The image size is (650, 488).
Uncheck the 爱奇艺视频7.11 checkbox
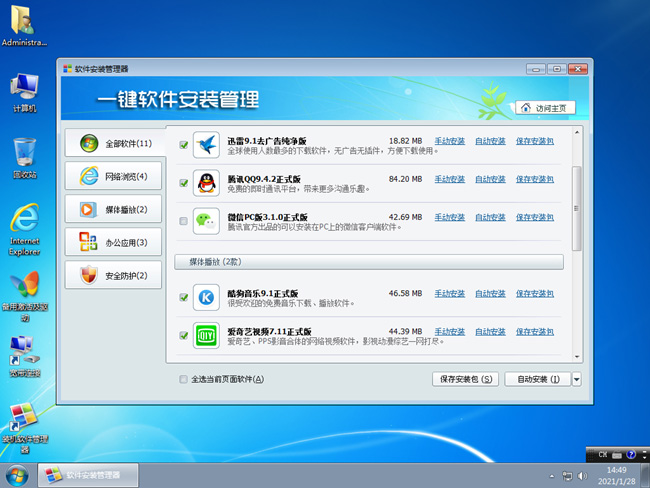(184, 335)
